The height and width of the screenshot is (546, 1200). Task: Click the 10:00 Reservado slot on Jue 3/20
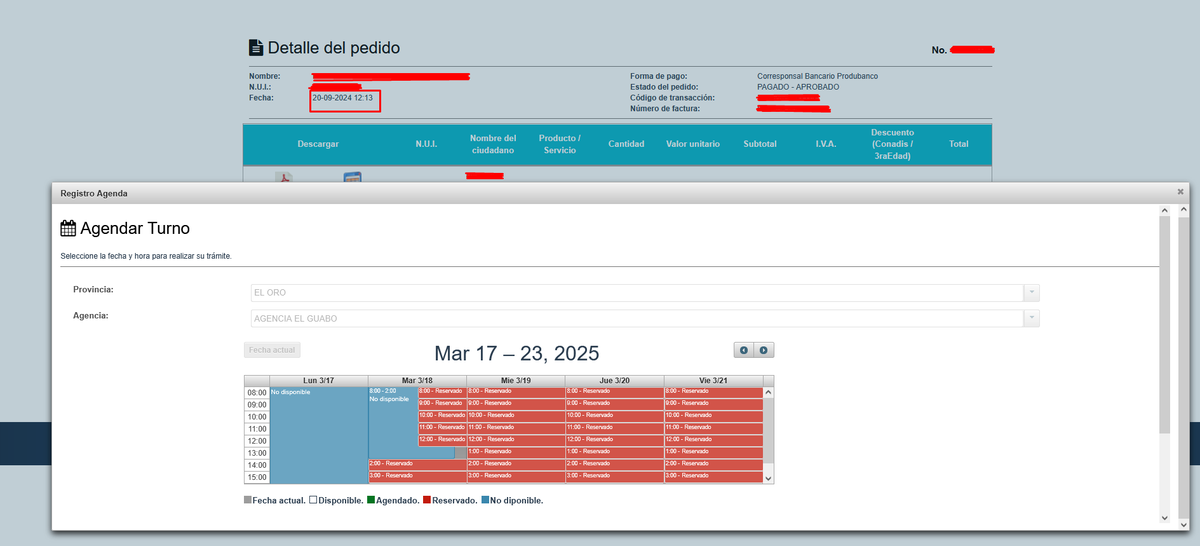point(613,416)
